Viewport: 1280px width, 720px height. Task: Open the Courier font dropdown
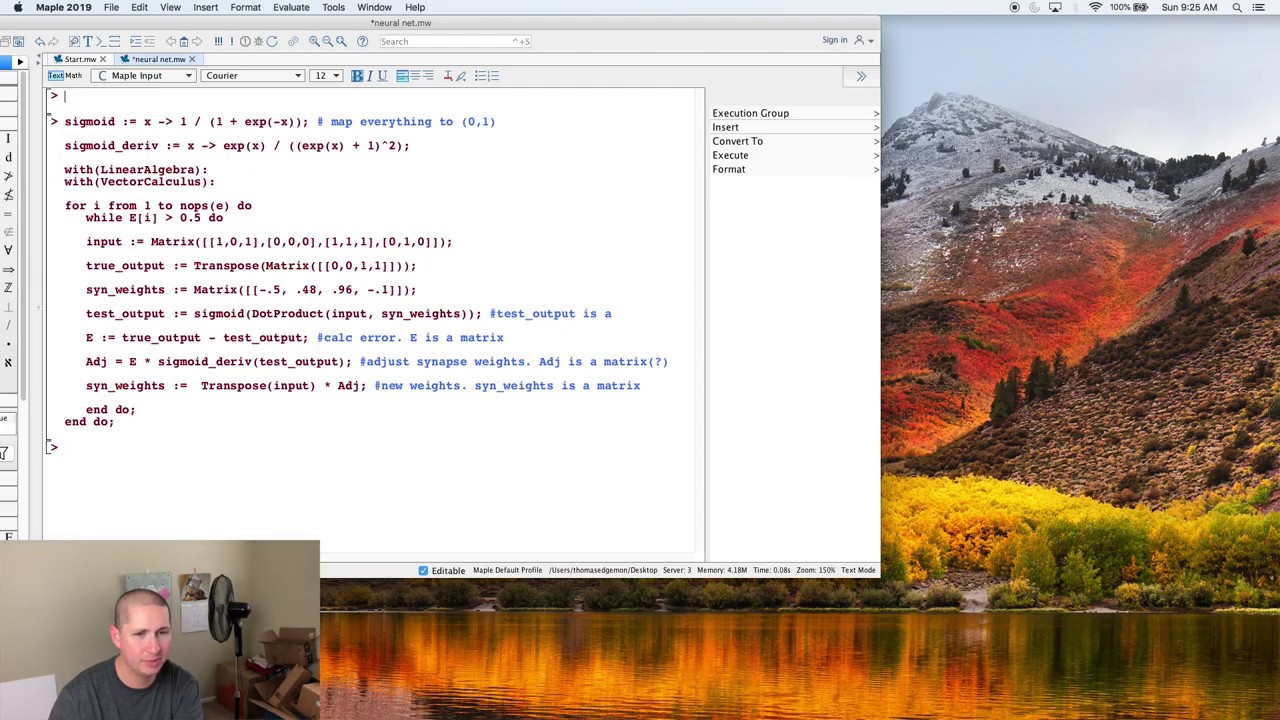point(252,76)
